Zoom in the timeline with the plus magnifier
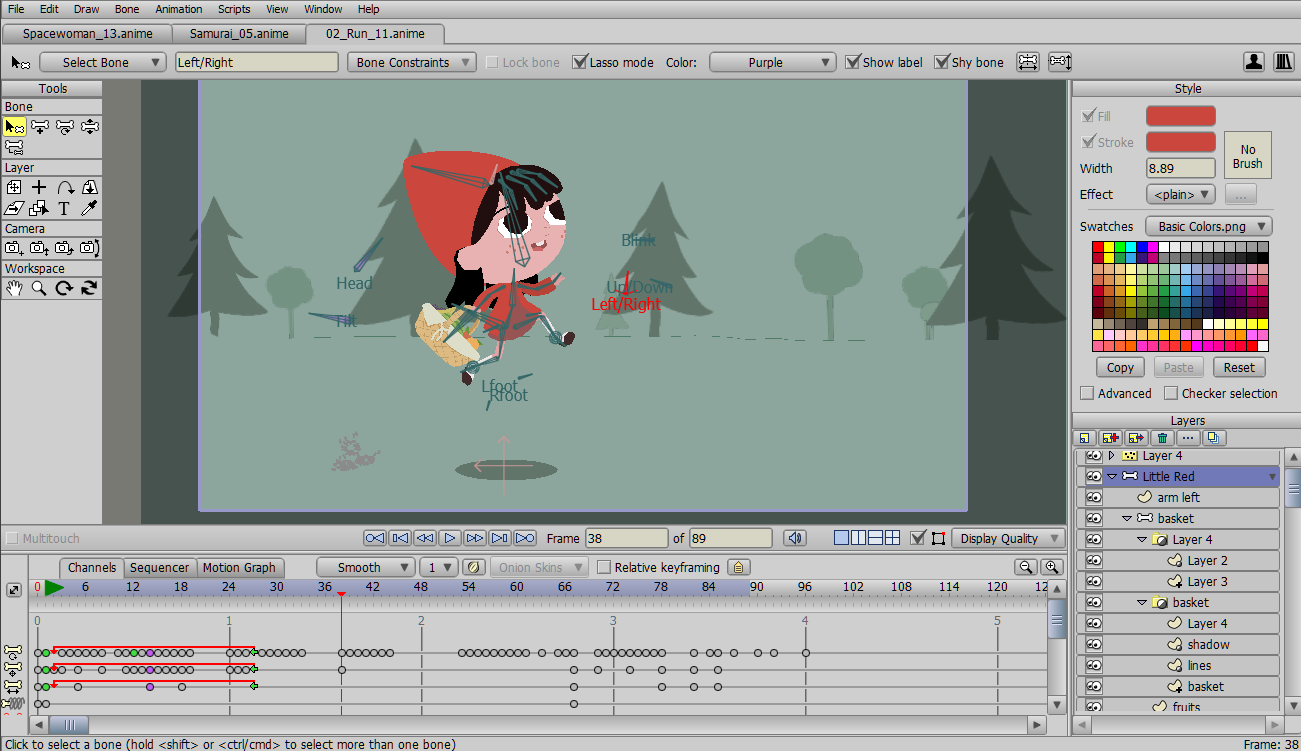 pos(1051,567)
